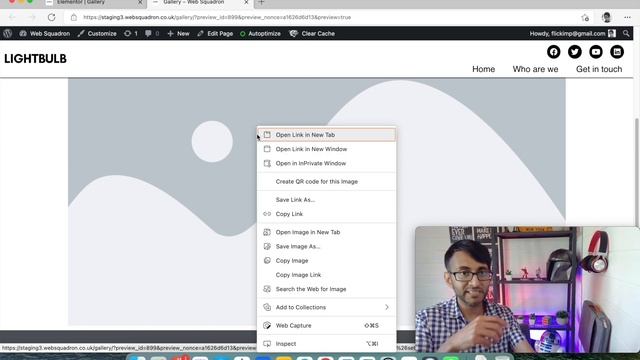The image size is (640, 360).
Task: Click Edit Page in admin bar
Action: point(215,33)
